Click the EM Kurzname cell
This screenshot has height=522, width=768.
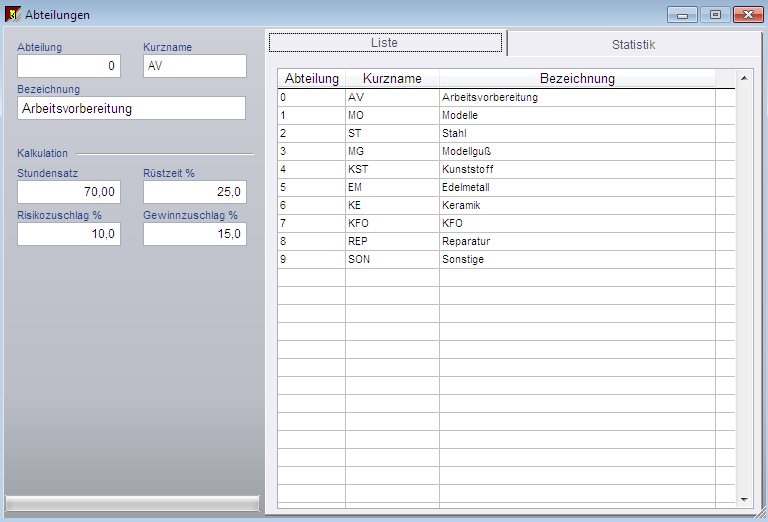pyautogui.click(x=392, y=188)
